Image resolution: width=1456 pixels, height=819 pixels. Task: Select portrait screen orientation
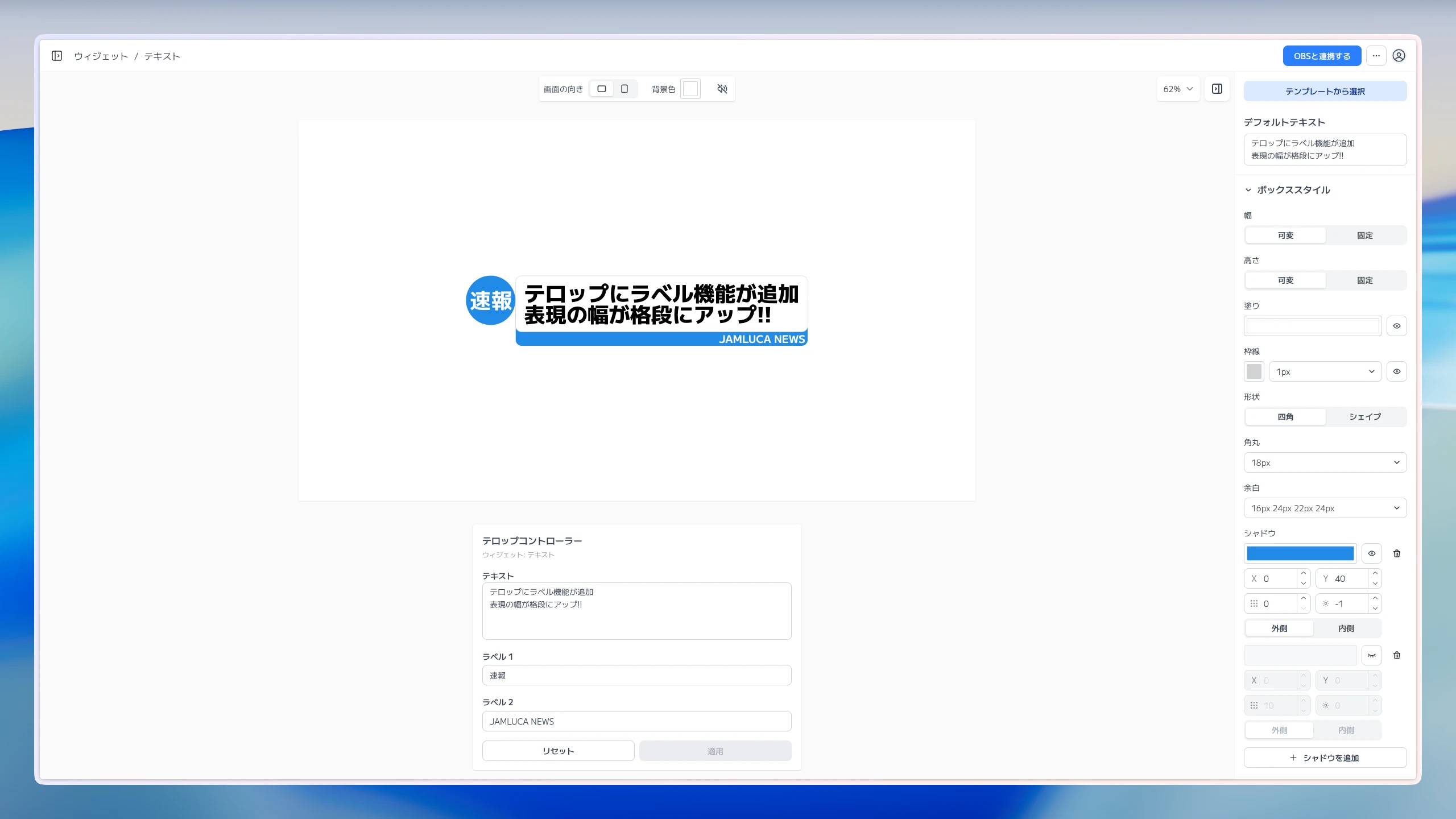point(624,89)
